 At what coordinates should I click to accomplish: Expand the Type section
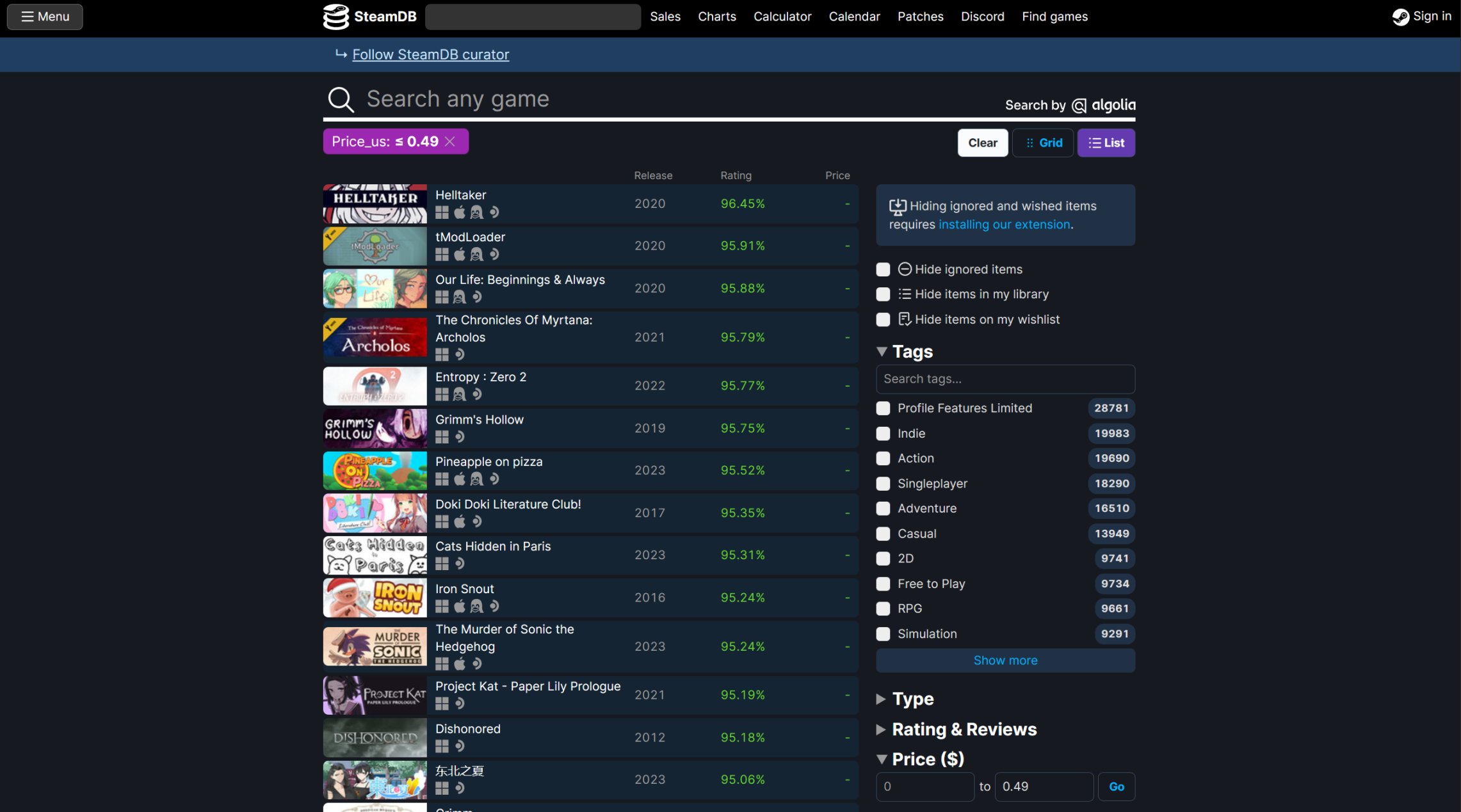click(905, 699)
